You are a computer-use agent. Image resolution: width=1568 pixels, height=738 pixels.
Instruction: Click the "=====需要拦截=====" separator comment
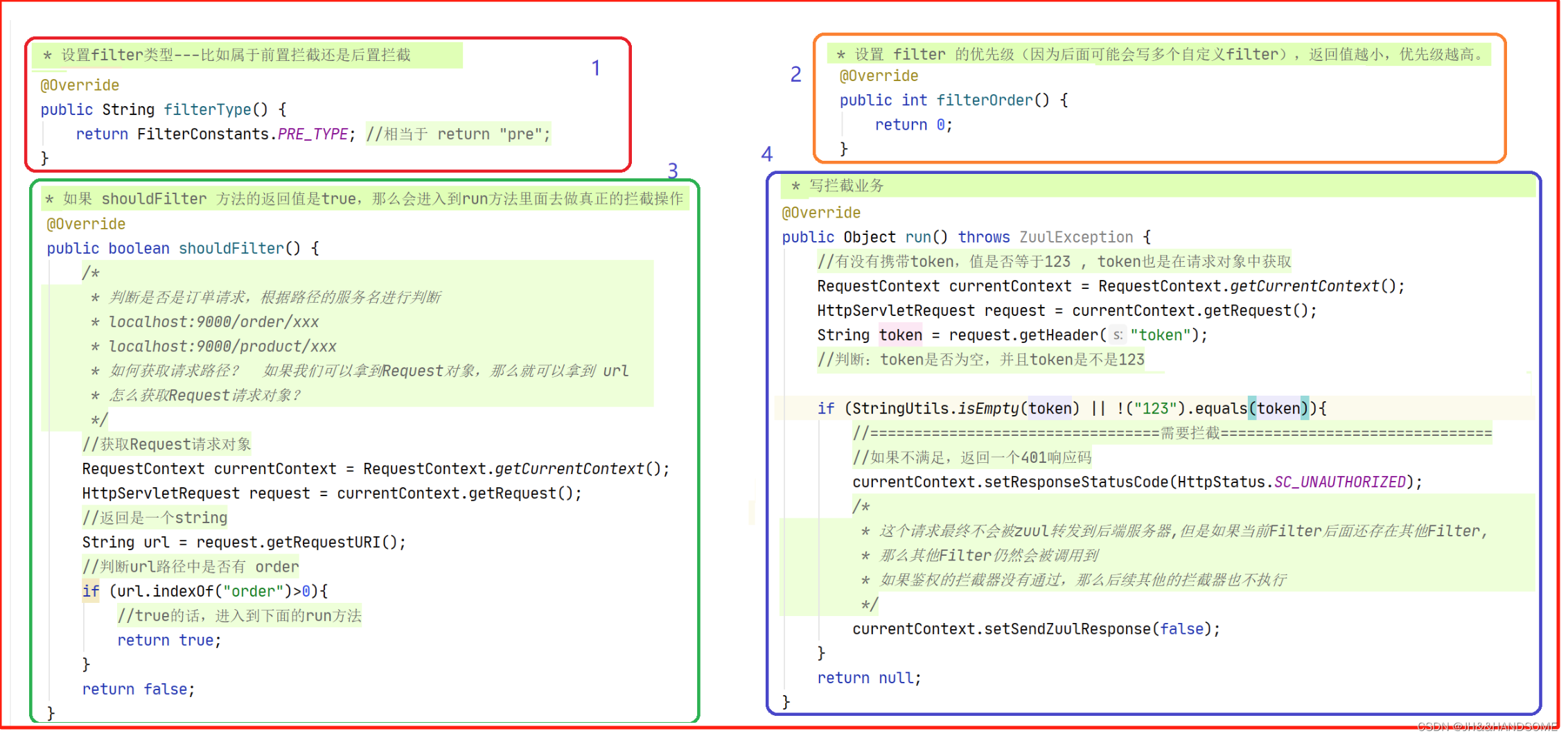click(x=1172, y=433)
